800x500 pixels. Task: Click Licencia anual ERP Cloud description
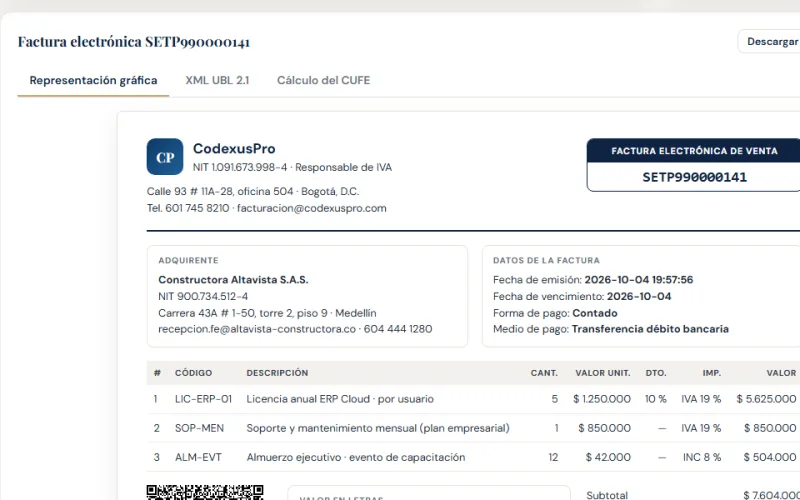[340, 399]
